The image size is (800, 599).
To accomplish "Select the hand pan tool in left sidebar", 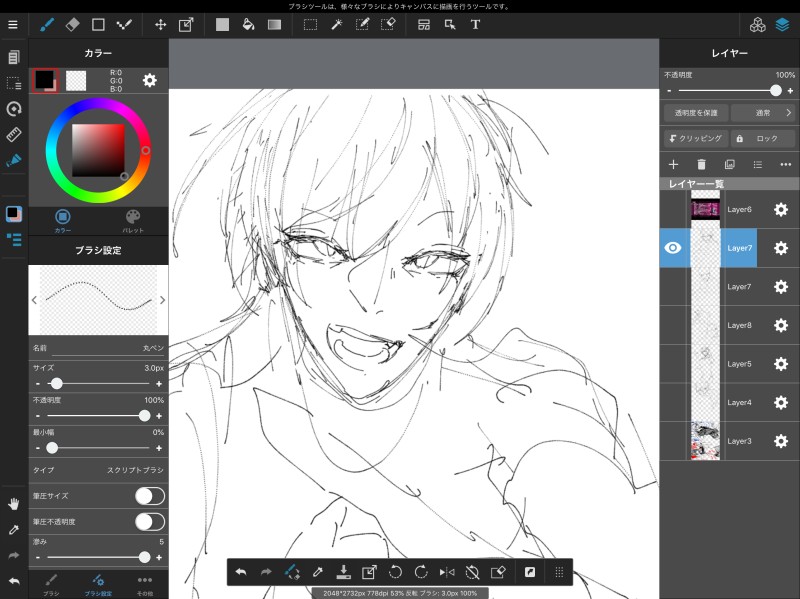I will (x=14, y=504).
